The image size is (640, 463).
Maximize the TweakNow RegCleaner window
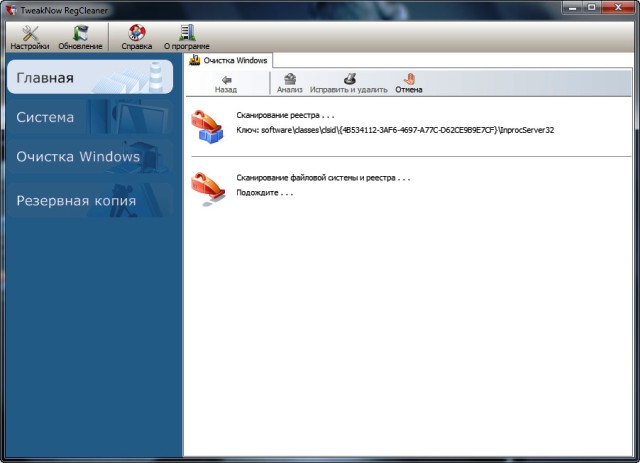pyautogui.click(x=591, y=7)
